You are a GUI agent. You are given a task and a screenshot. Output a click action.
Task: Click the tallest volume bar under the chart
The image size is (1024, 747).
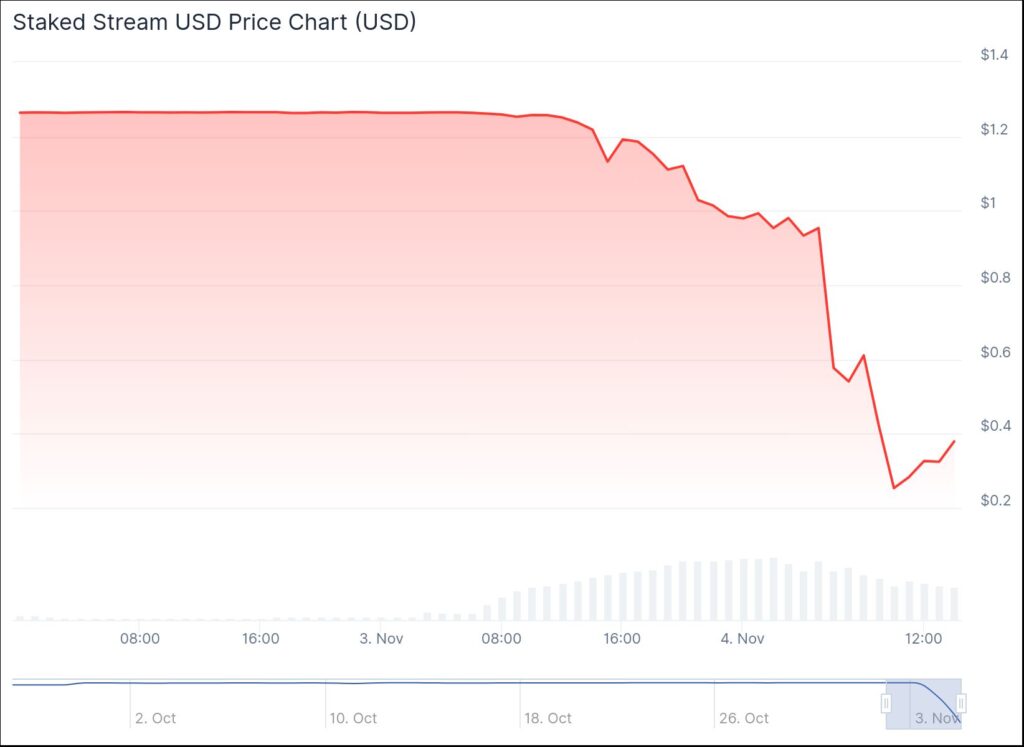[773, 589]
